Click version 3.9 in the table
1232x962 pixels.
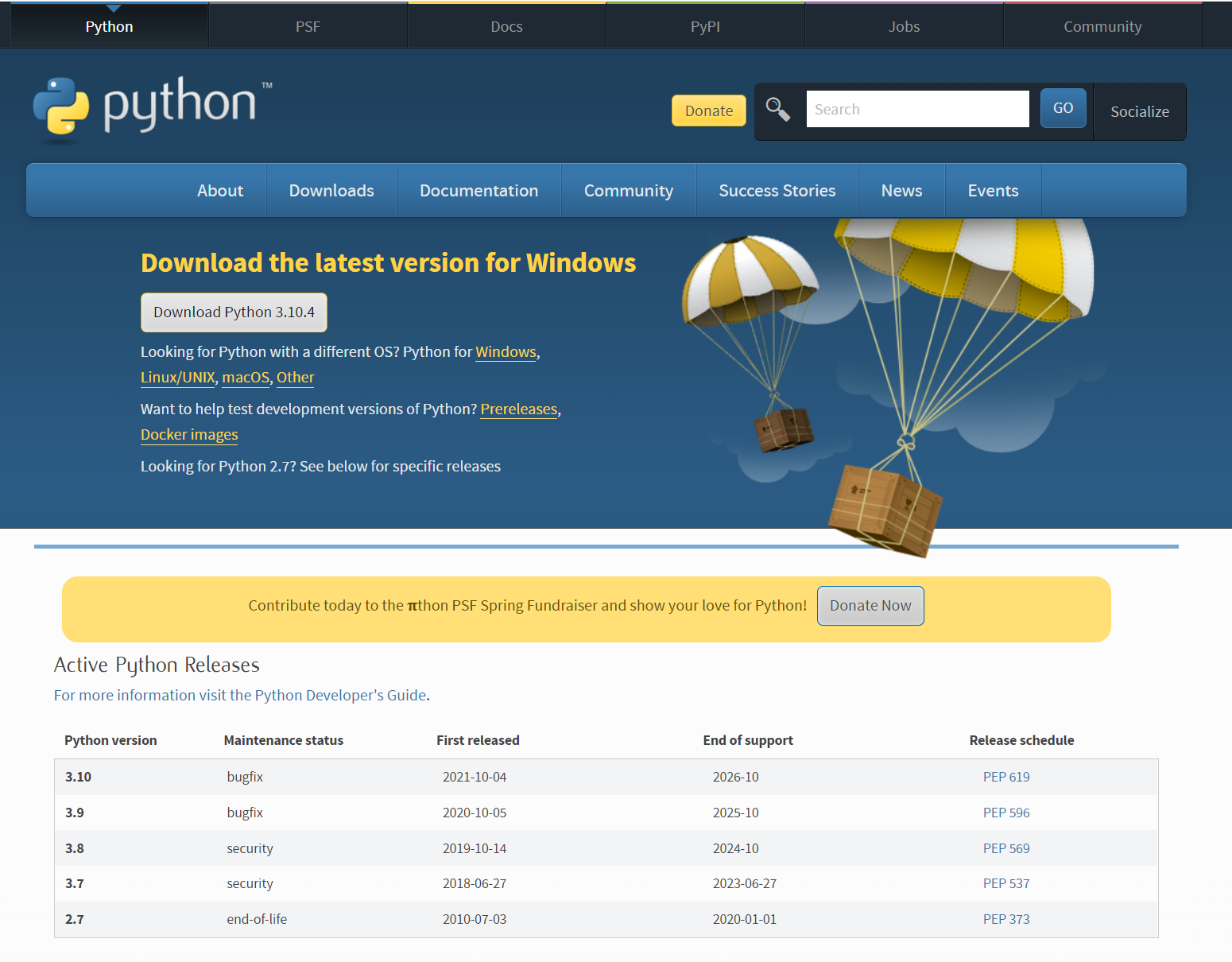point(75,813)
